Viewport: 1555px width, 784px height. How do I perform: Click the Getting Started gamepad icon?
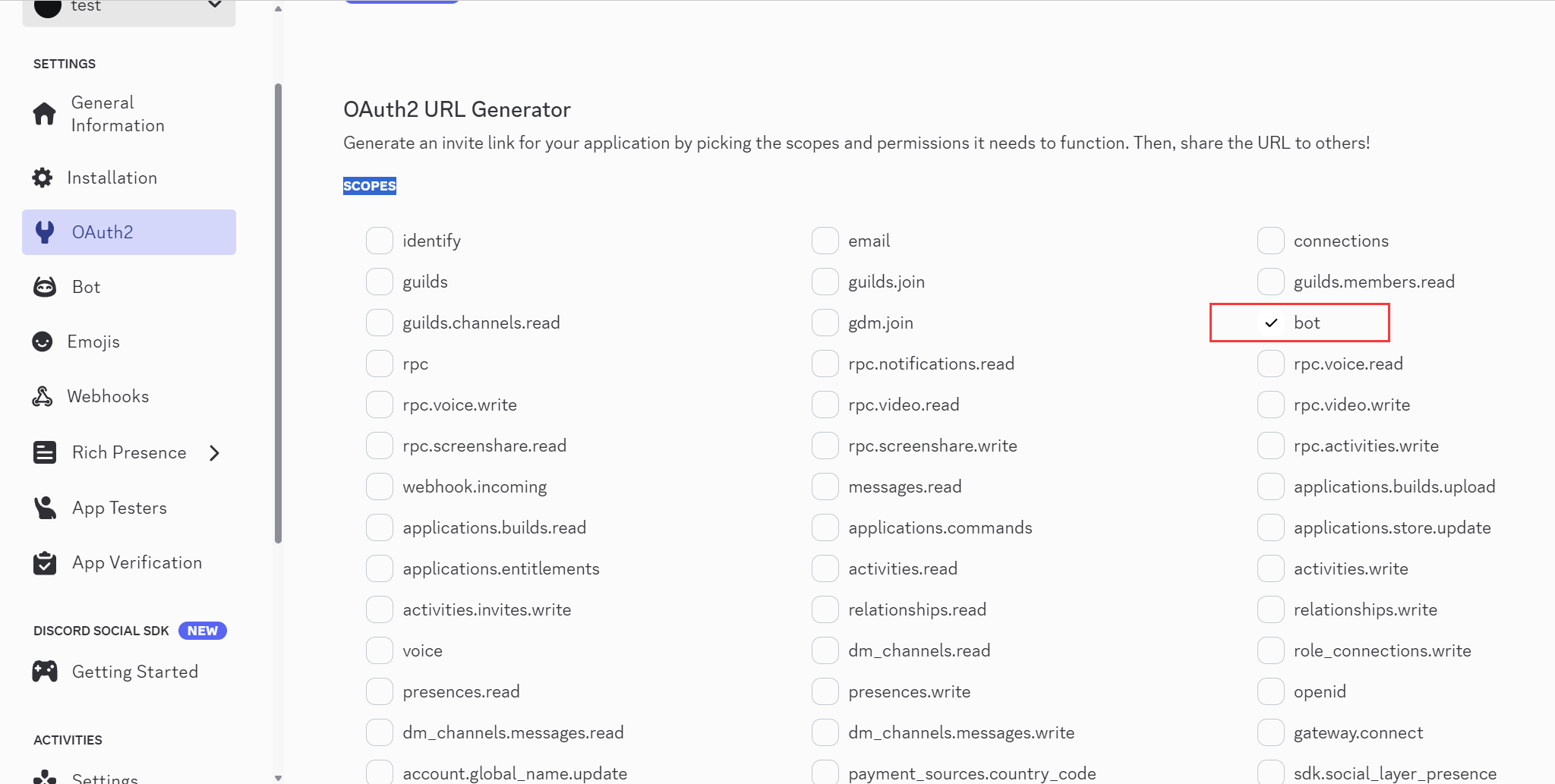coord(45,672)
